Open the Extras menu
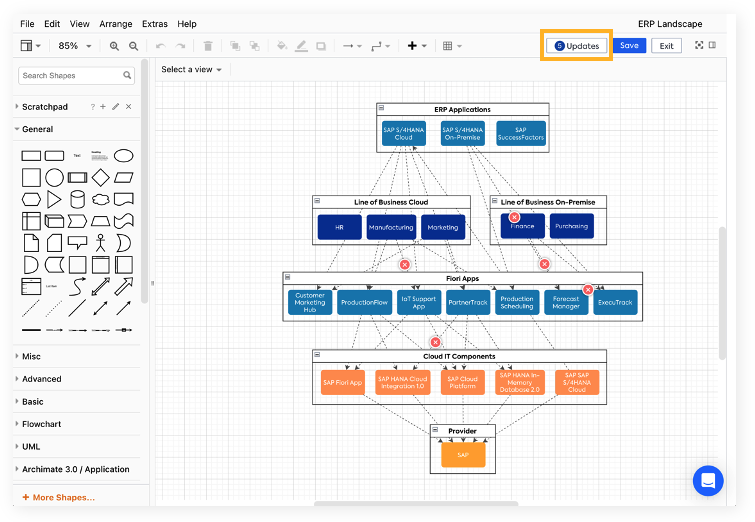The image size is (755, 522). pos(155,24)
